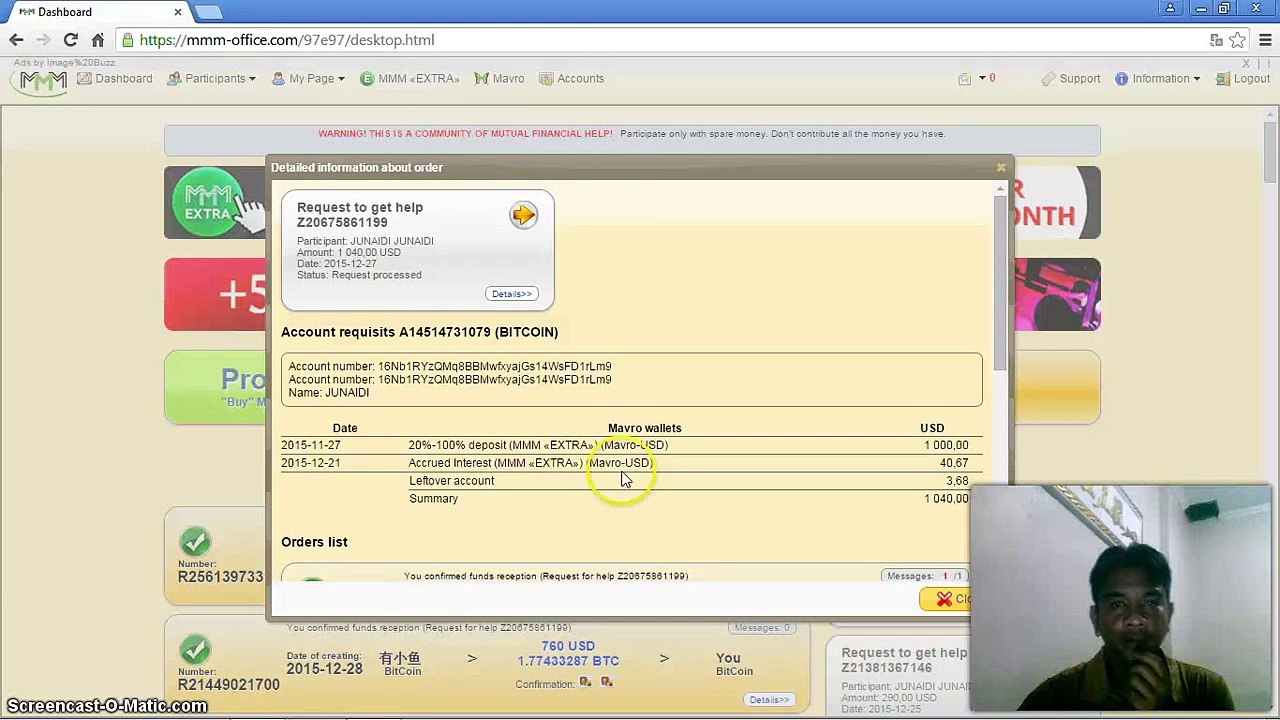Image resolution: width=1280 pixels, height=720 pixels.
Task: Open the MMM «EXTRA» navigation item
Action: (x=410, y=79)
